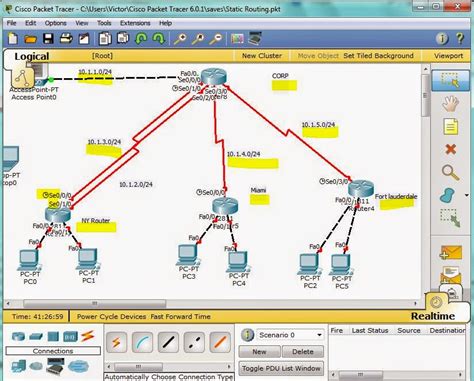Click the Zoom Reset magnifier
474x381 pixels.
pyautogui.click(x=198, y=39)
